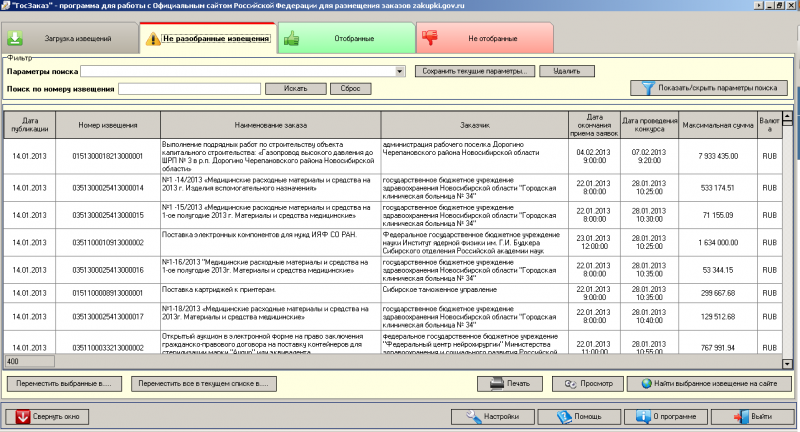Viewport: 800px width, 432px height.
Task: Click the Искать search button
Action: (295, 89)
